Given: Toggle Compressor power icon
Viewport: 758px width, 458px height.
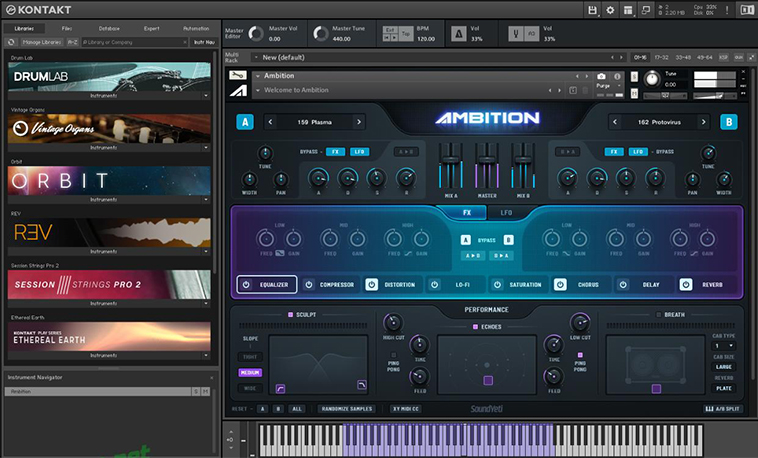Looking at the screenshot, I should pos(309,284).
